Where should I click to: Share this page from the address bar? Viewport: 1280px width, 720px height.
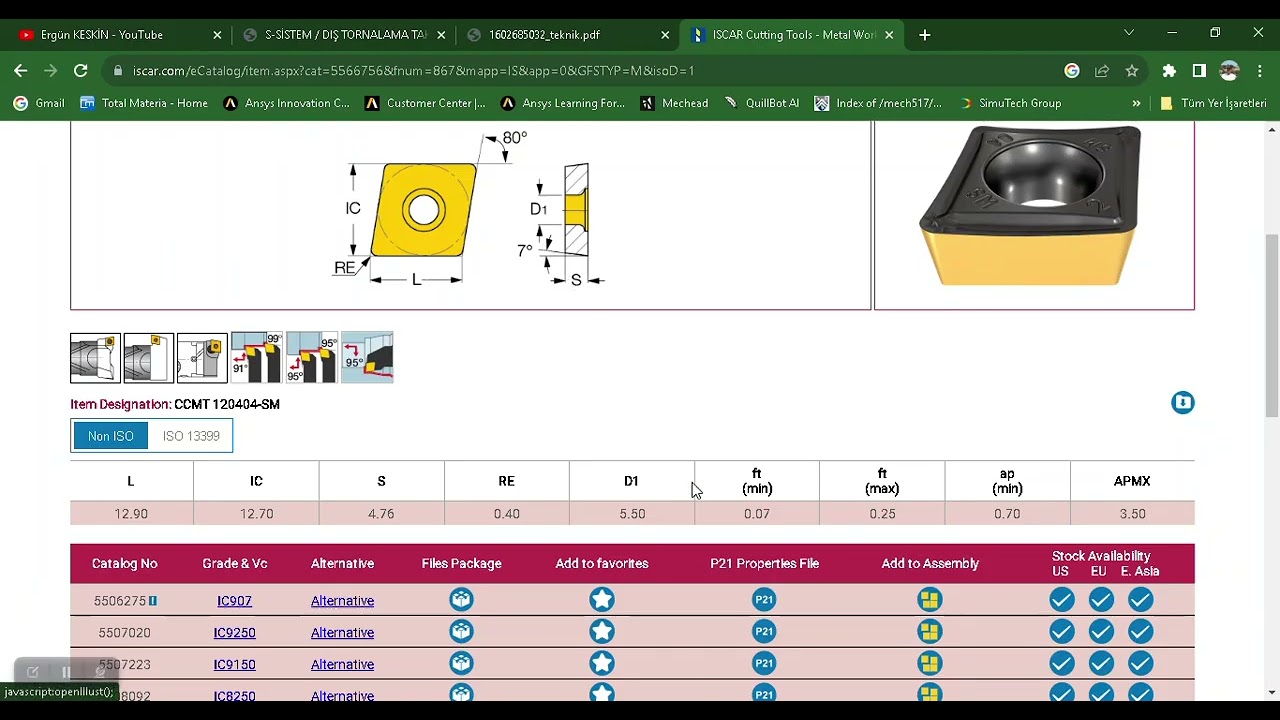tap(1102, 71)
